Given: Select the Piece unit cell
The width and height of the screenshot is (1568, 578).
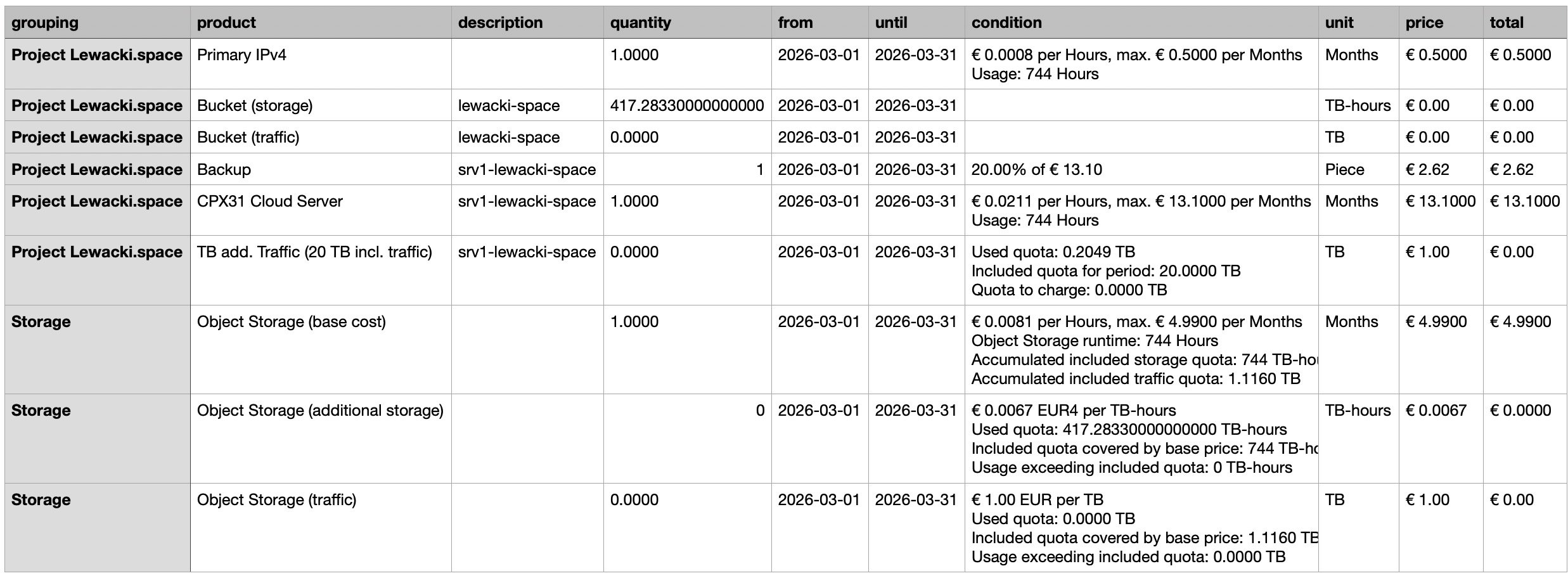Looking at the screenshot, I should (1359, 169).
